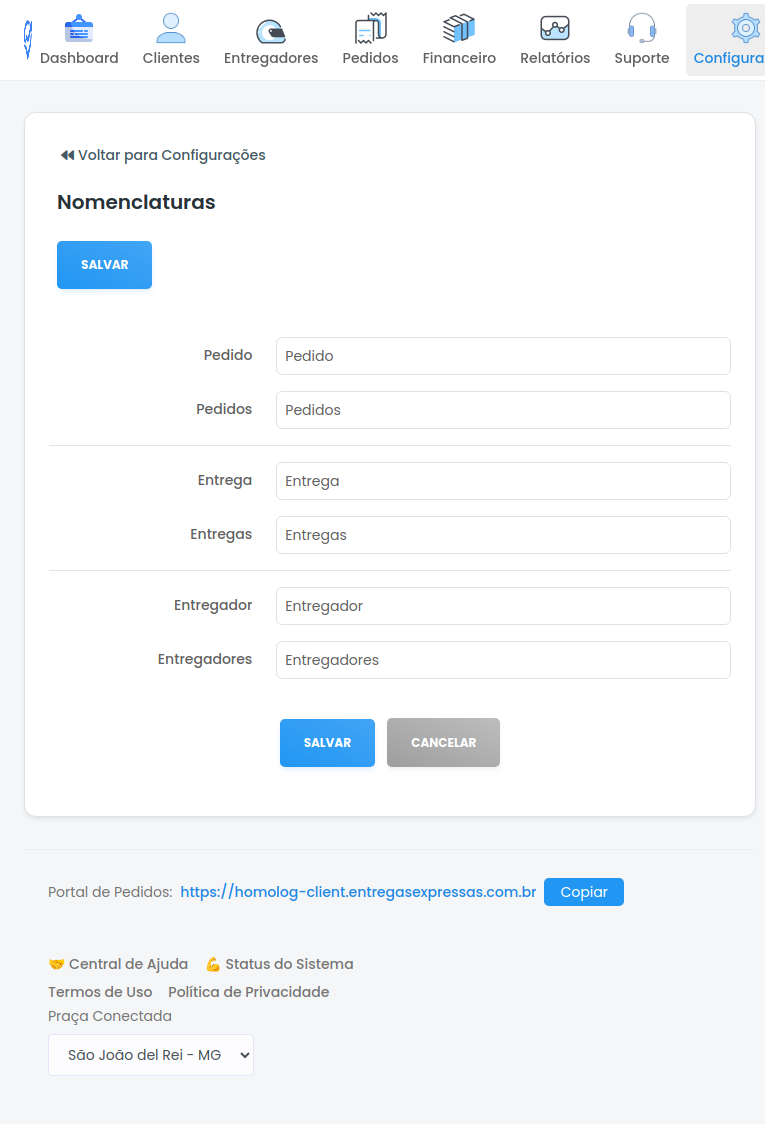Open the Financeiro money icon
This screenshot has width=765, height=1124.
[459, 29]
